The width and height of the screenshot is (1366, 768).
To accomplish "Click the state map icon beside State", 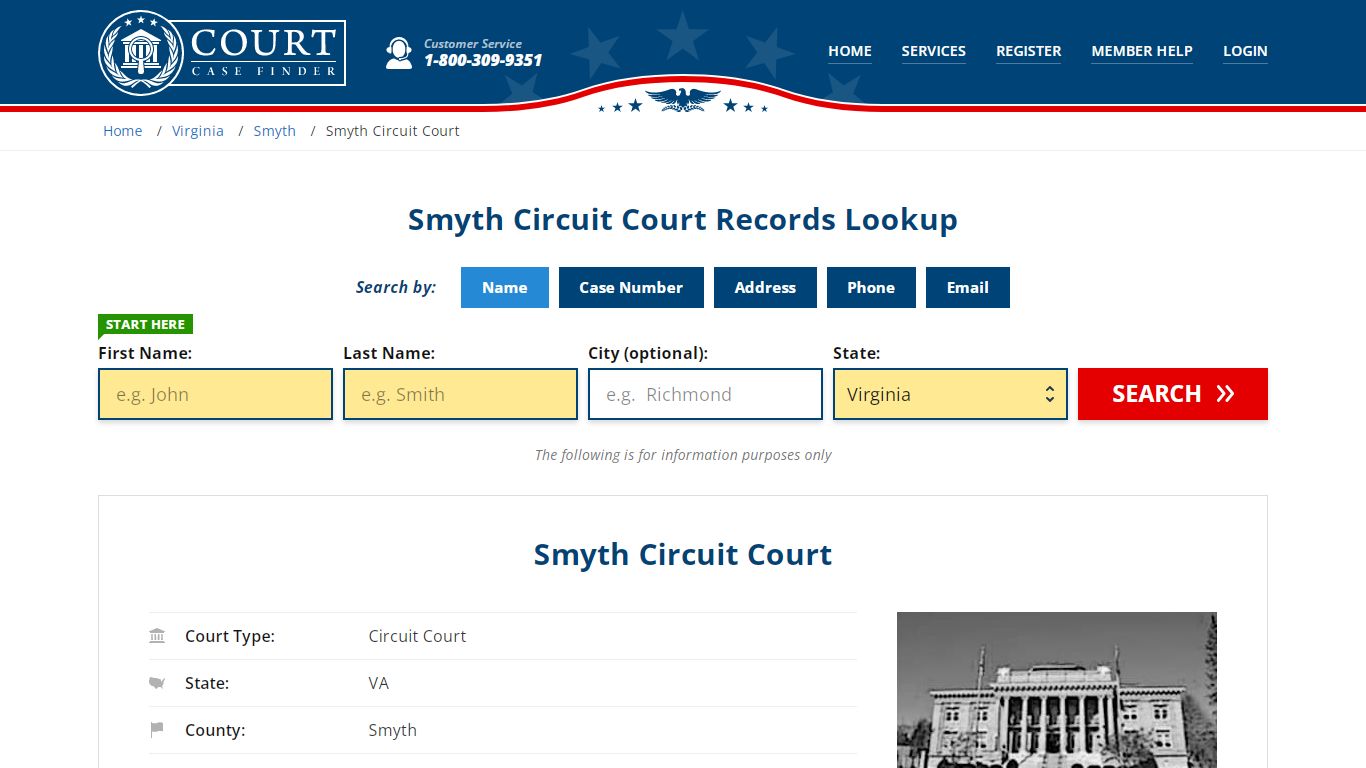I will [157, 683].
